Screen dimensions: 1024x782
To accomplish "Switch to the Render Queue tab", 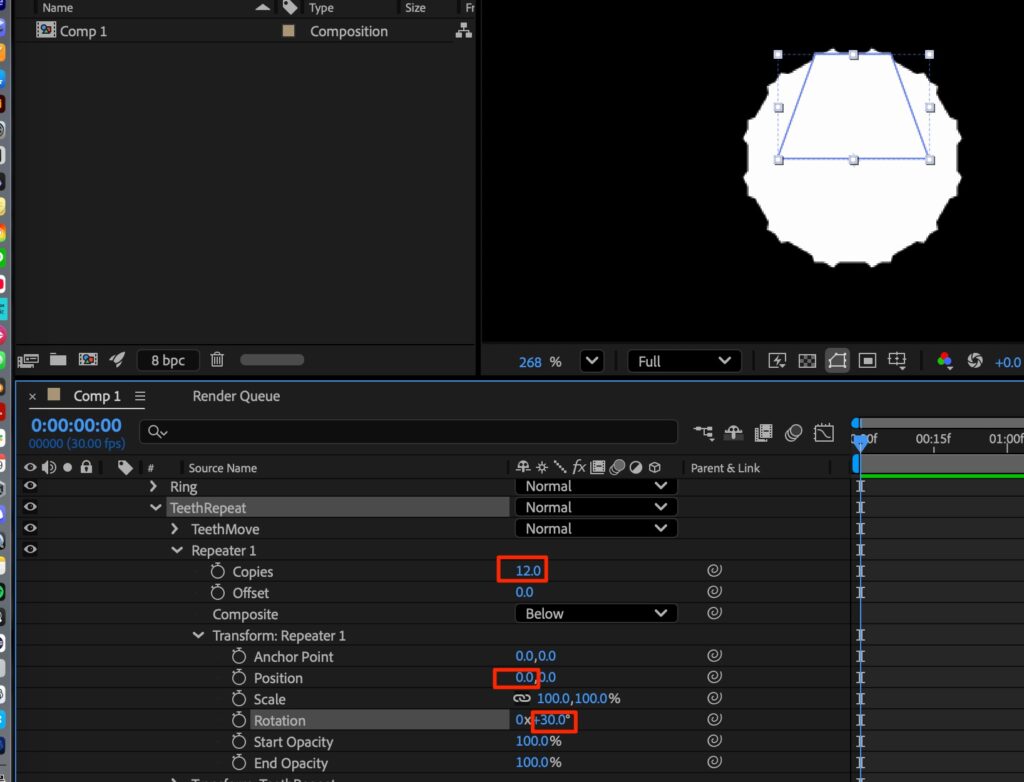I will 236,396.
